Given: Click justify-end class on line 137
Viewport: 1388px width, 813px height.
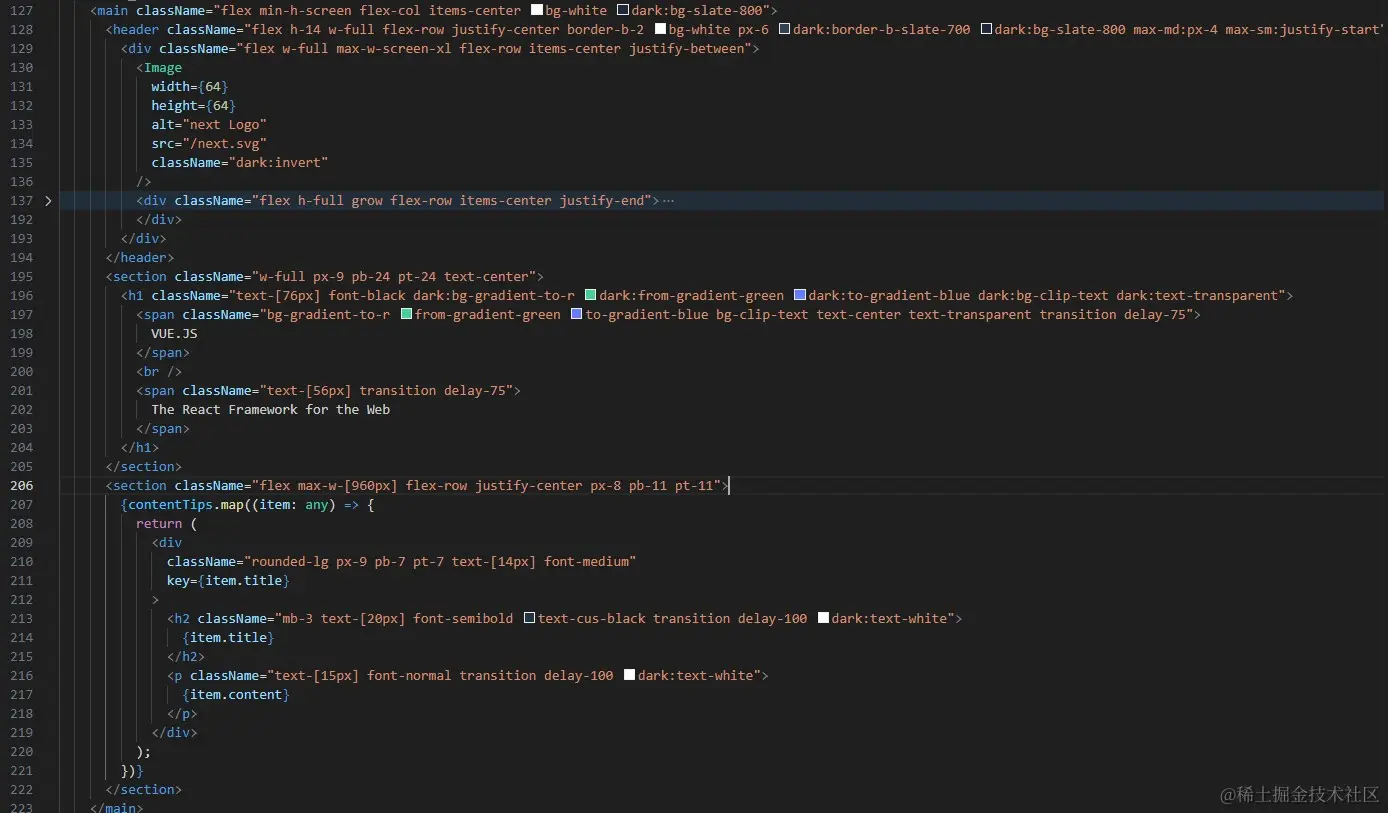Looking at the screenshot, I should pos(602,201).
